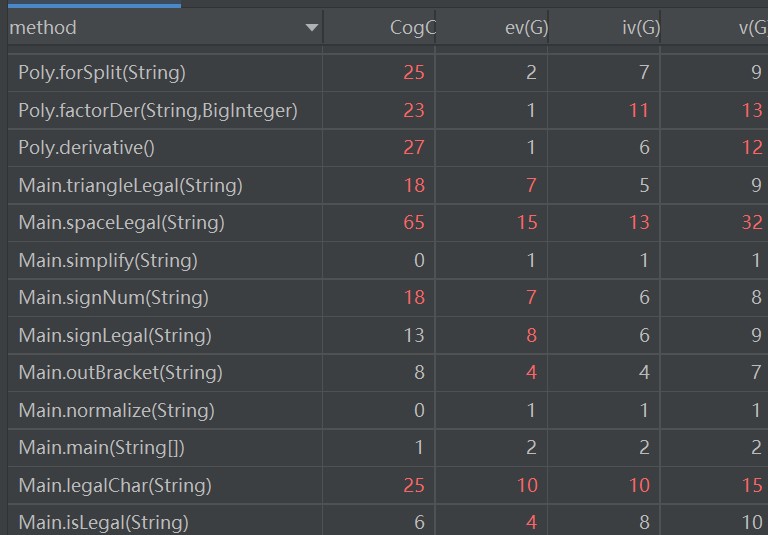768x535 pixels.
Task: Select Main.isLegal(String) row
Action: click(103, 522)
